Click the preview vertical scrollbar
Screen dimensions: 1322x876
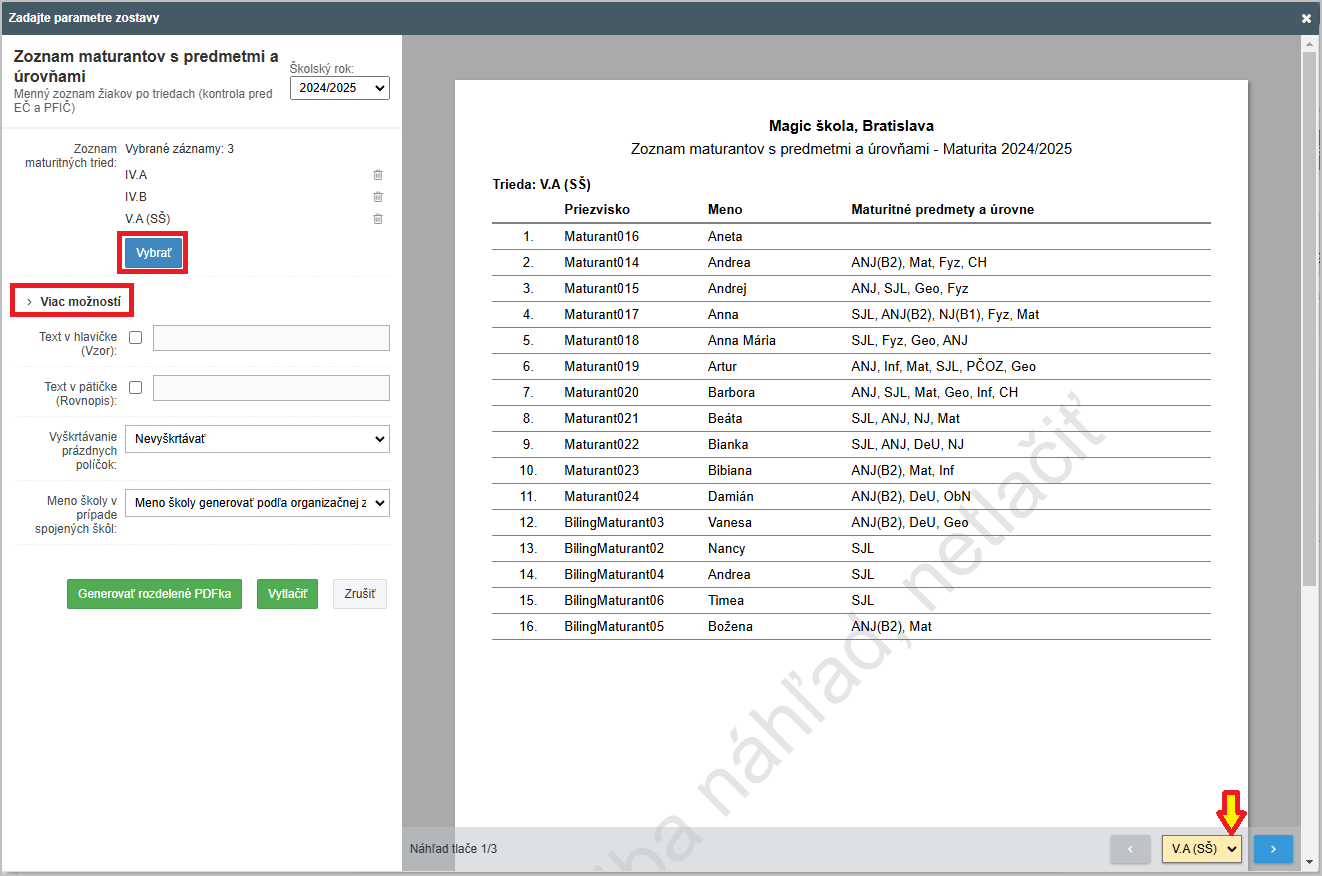coord(1308,320)
